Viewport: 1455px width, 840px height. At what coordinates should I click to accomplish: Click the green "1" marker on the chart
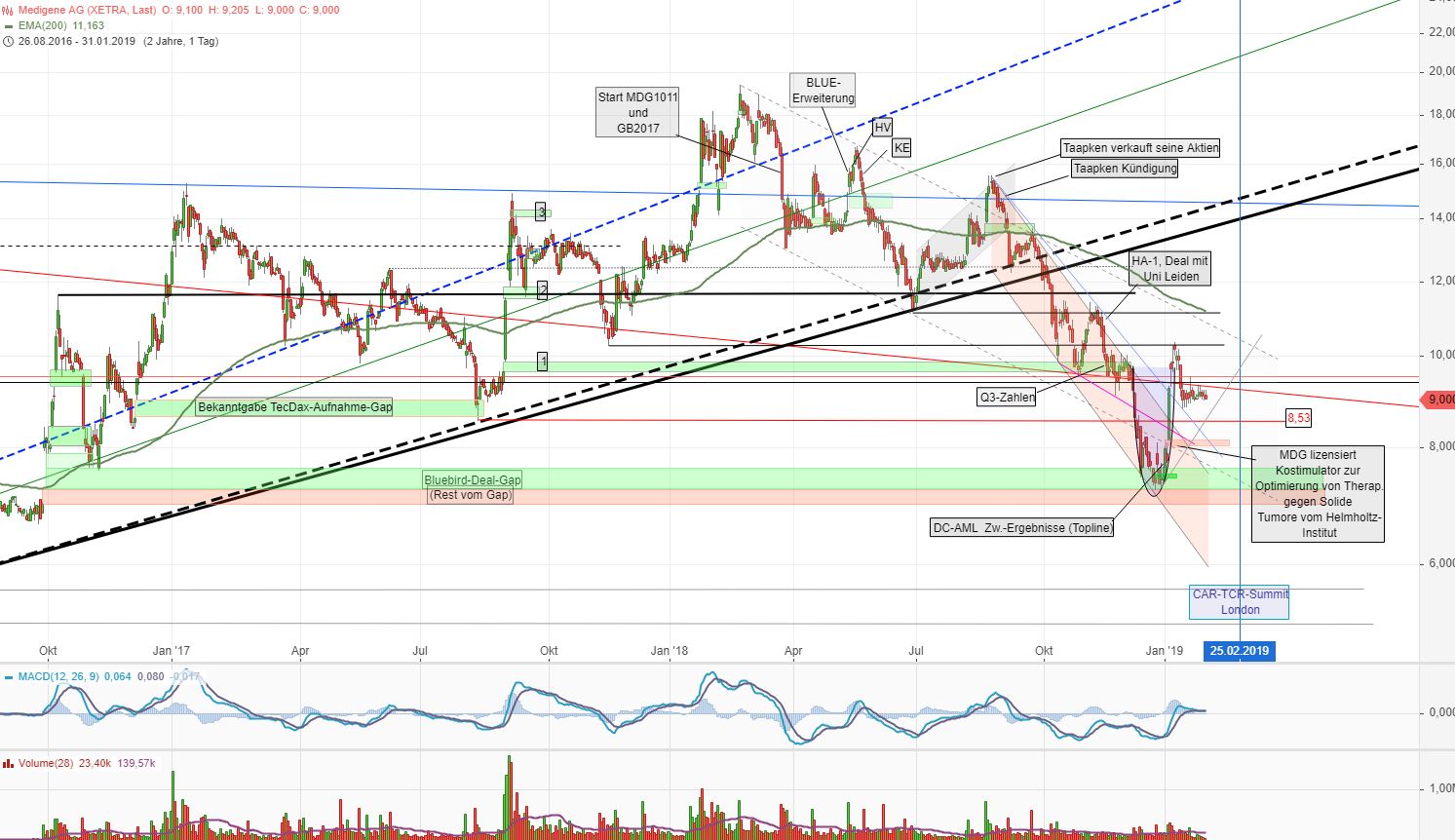coord(543,361)
